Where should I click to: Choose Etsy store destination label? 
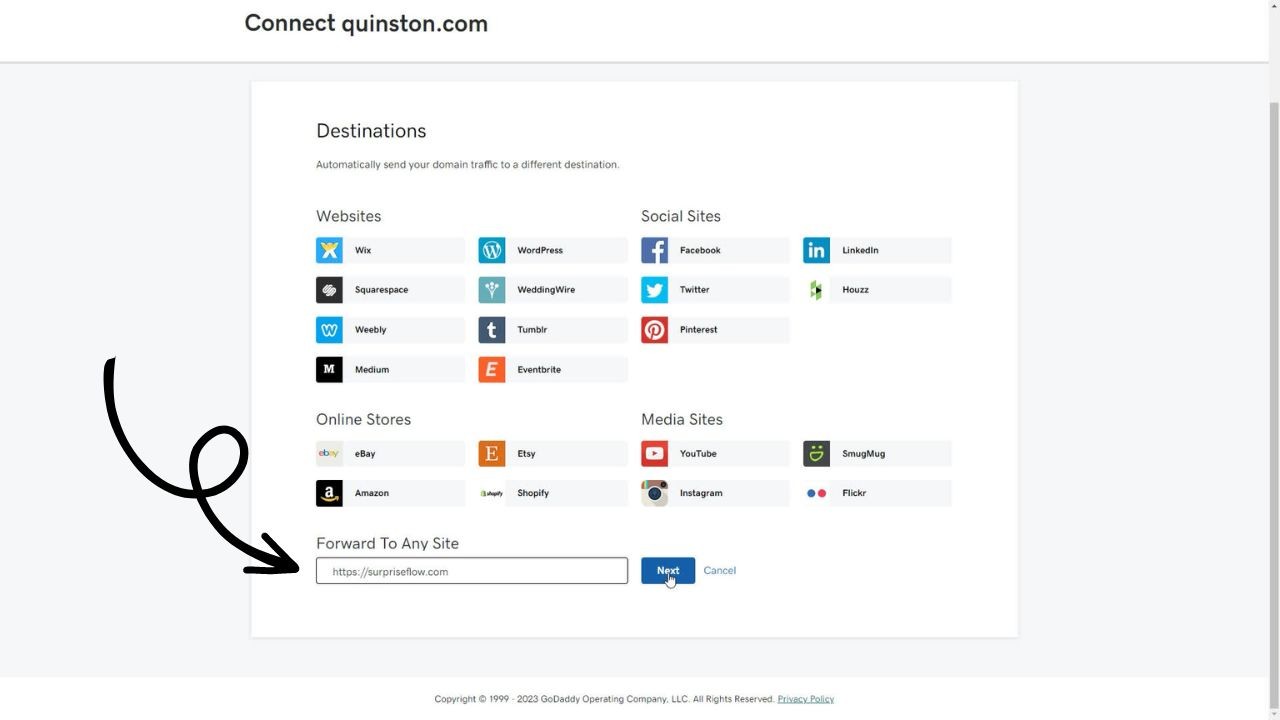526,453
